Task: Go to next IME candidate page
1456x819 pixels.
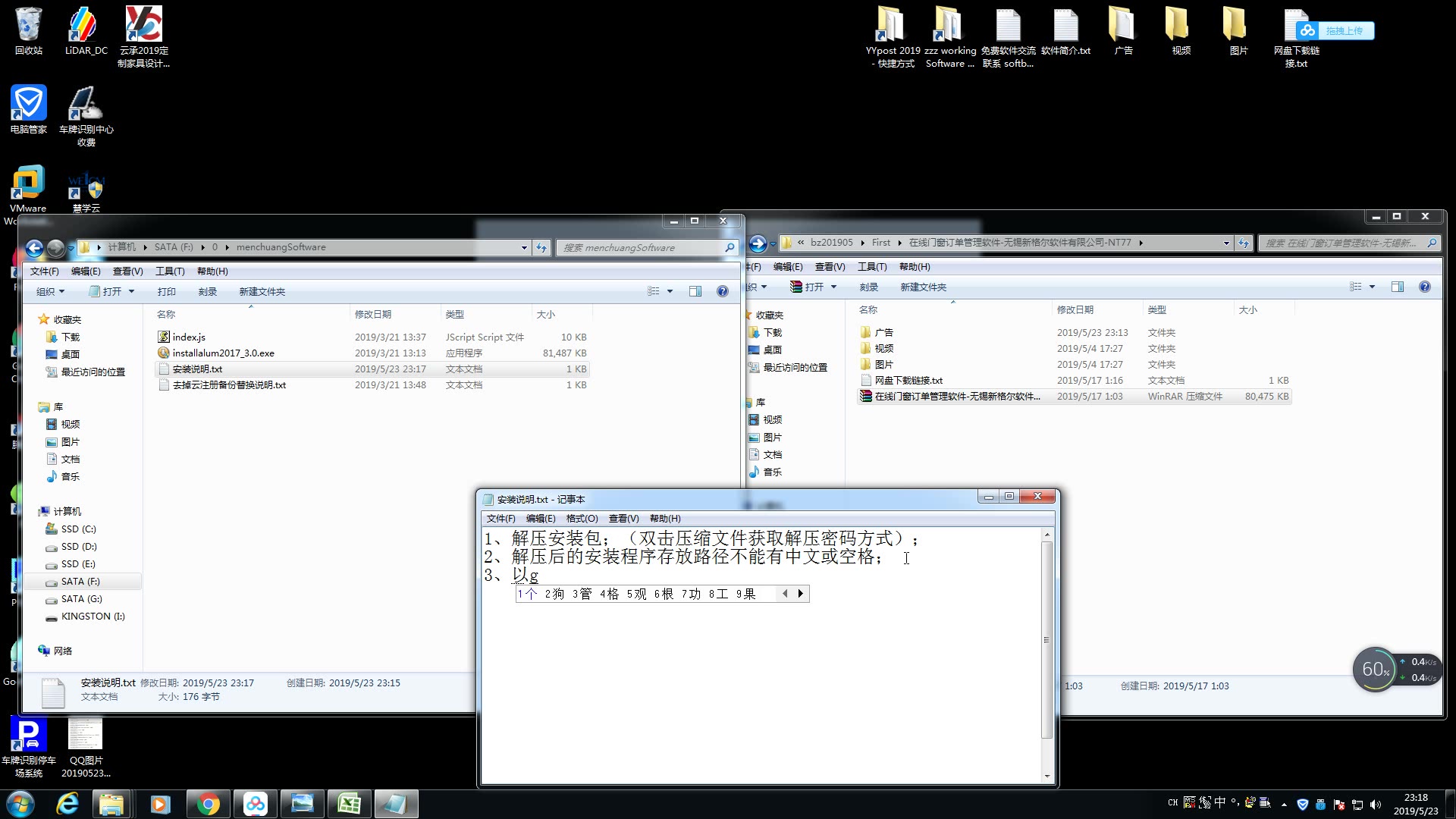Action: point(800,594)
